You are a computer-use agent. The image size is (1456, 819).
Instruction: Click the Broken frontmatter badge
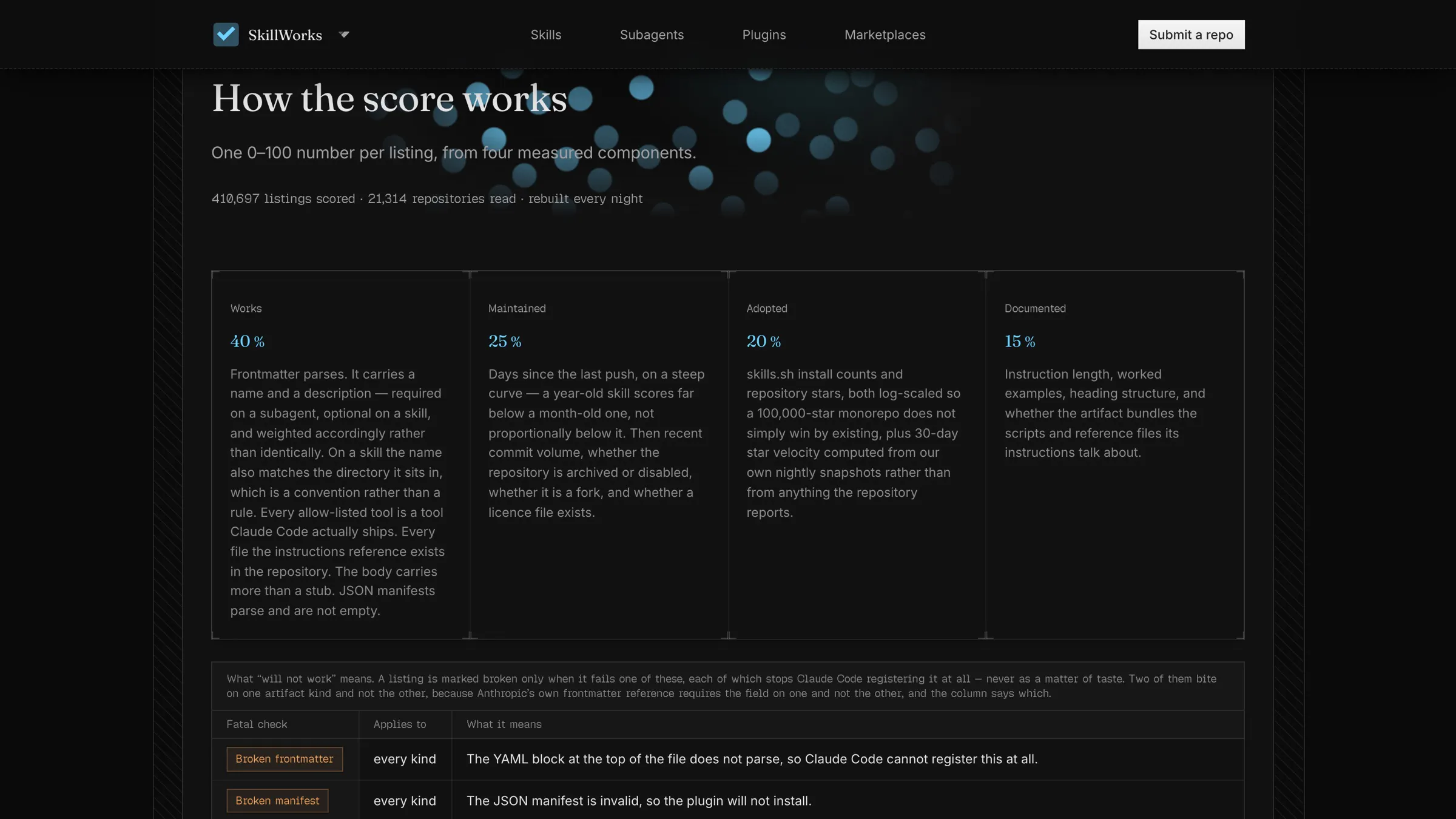coord(285,759)
